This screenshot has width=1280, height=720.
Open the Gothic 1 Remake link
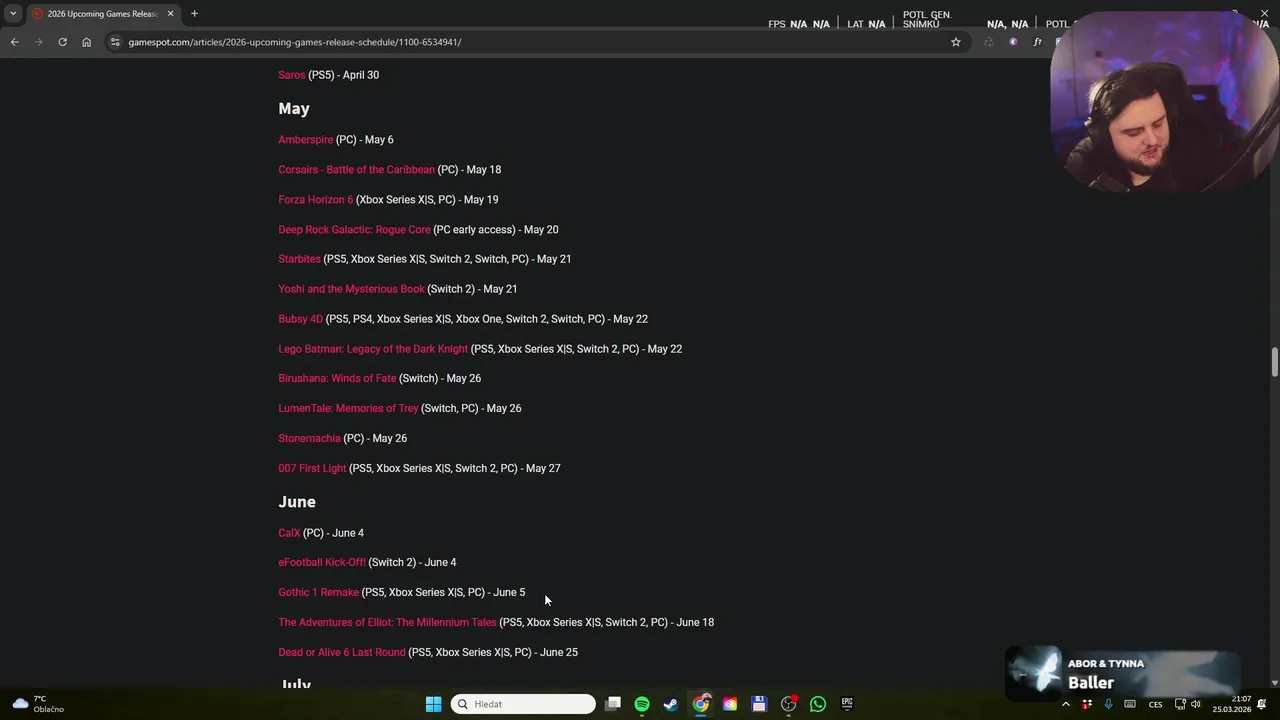[x=318, y=592]
